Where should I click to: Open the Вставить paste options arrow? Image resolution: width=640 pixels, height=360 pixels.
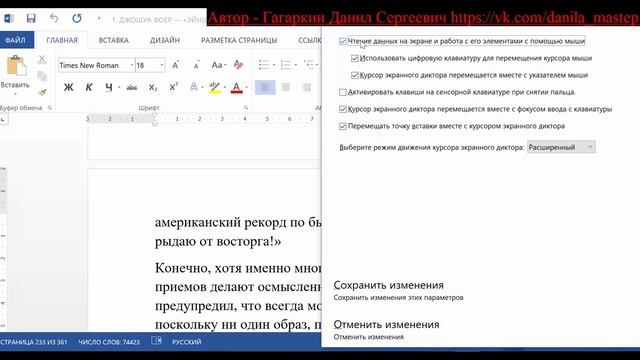pyautogui.click(x=16, y=94)
